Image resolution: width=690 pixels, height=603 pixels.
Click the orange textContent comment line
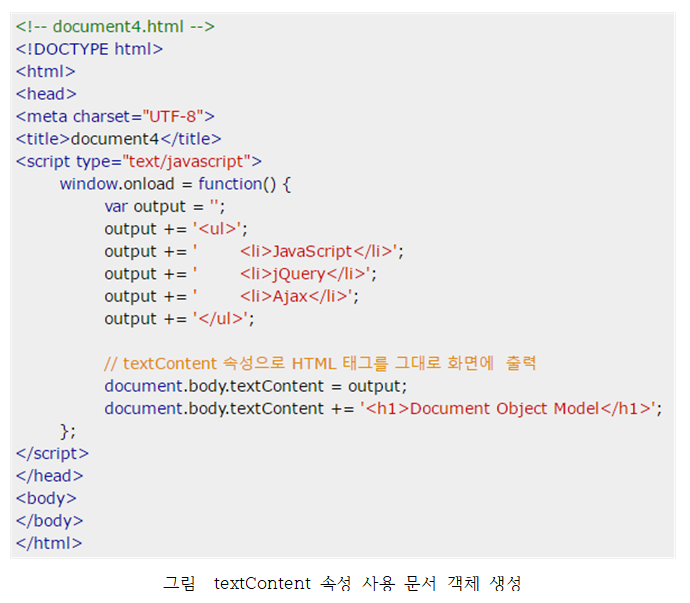pyautogui.click(x=320, y=364)
